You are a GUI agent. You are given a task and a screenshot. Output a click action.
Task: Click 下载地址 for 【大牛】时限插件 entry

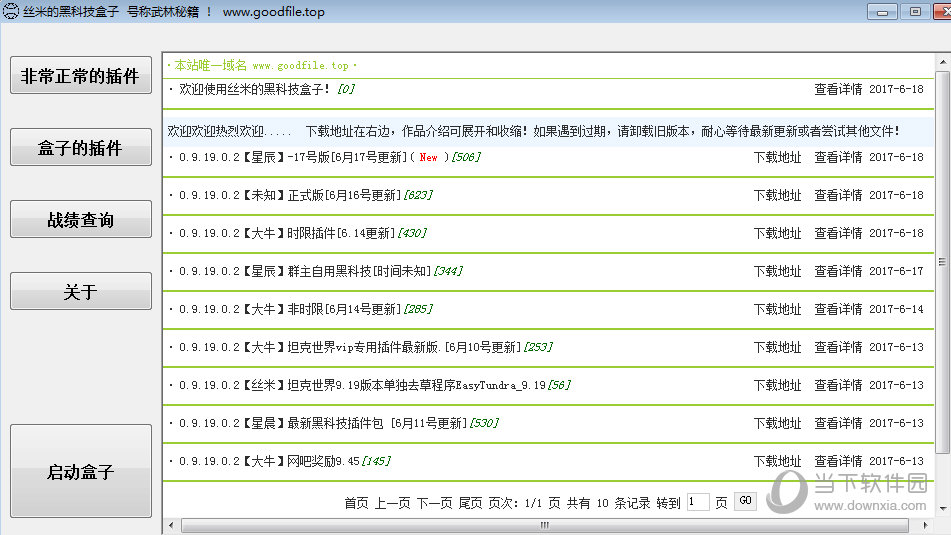pos(777,233)
